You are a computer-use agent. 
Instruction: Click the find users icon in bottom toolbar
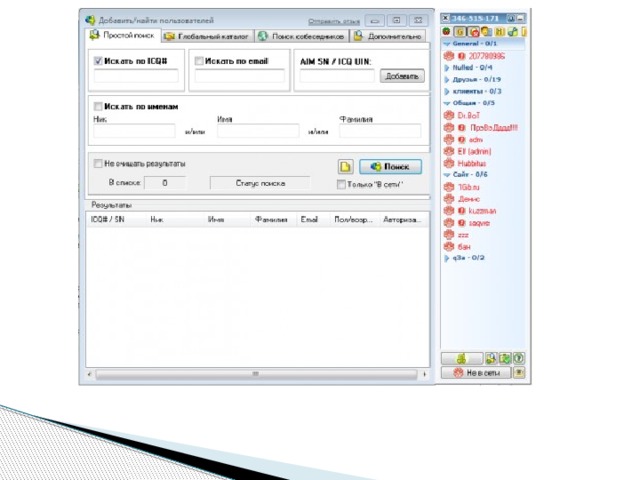[x=491, y=358]
